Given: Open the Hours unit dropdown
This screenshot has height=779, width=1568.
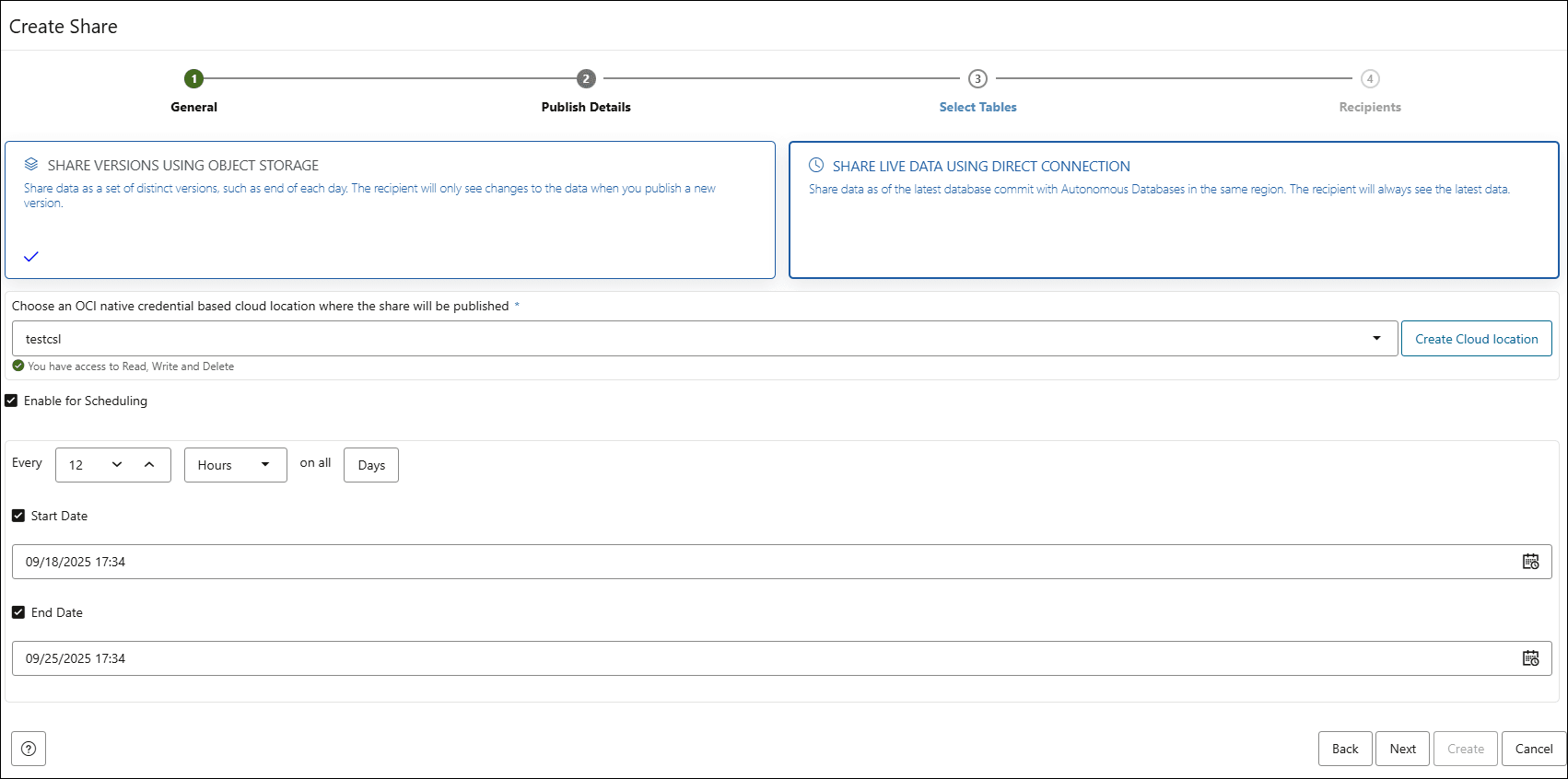Looking at the screenshot, I should click(x=236, y=465).
